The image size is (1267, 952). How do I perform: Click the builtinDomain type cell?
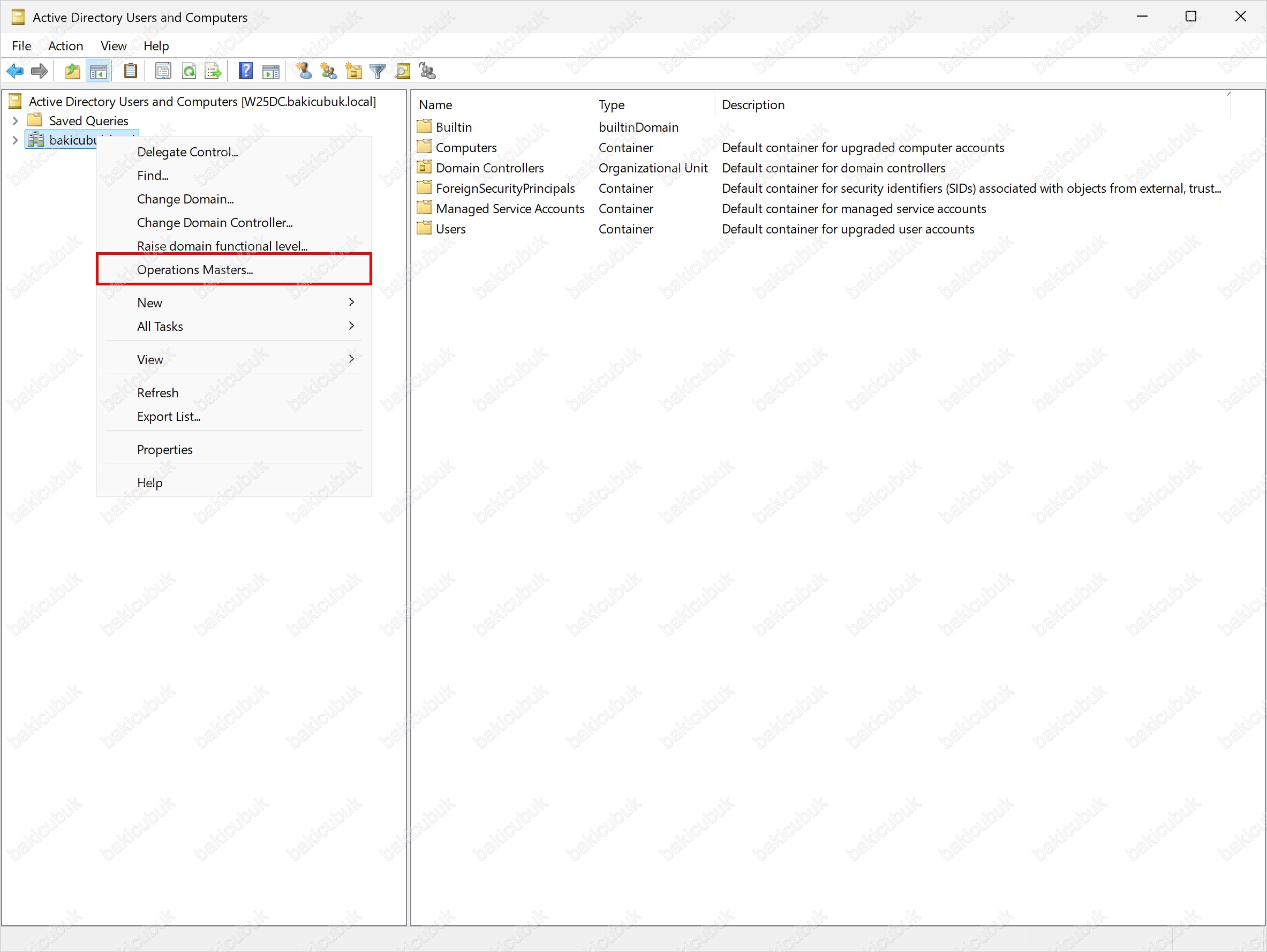(638, 126)
